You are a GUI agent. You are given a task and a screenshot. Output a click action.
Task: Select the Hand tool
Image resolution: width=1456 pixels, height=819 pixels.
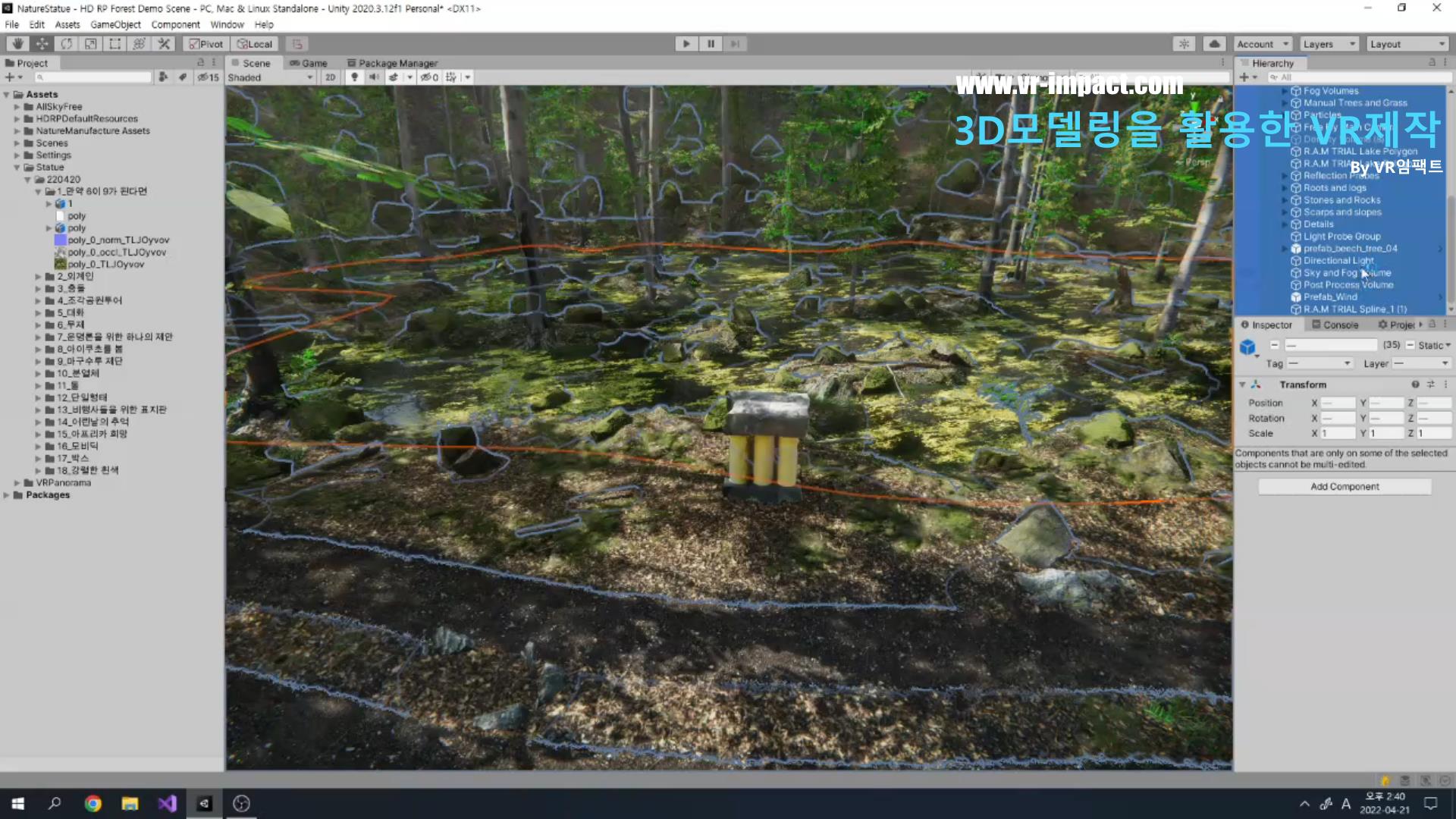click(17, 44)
